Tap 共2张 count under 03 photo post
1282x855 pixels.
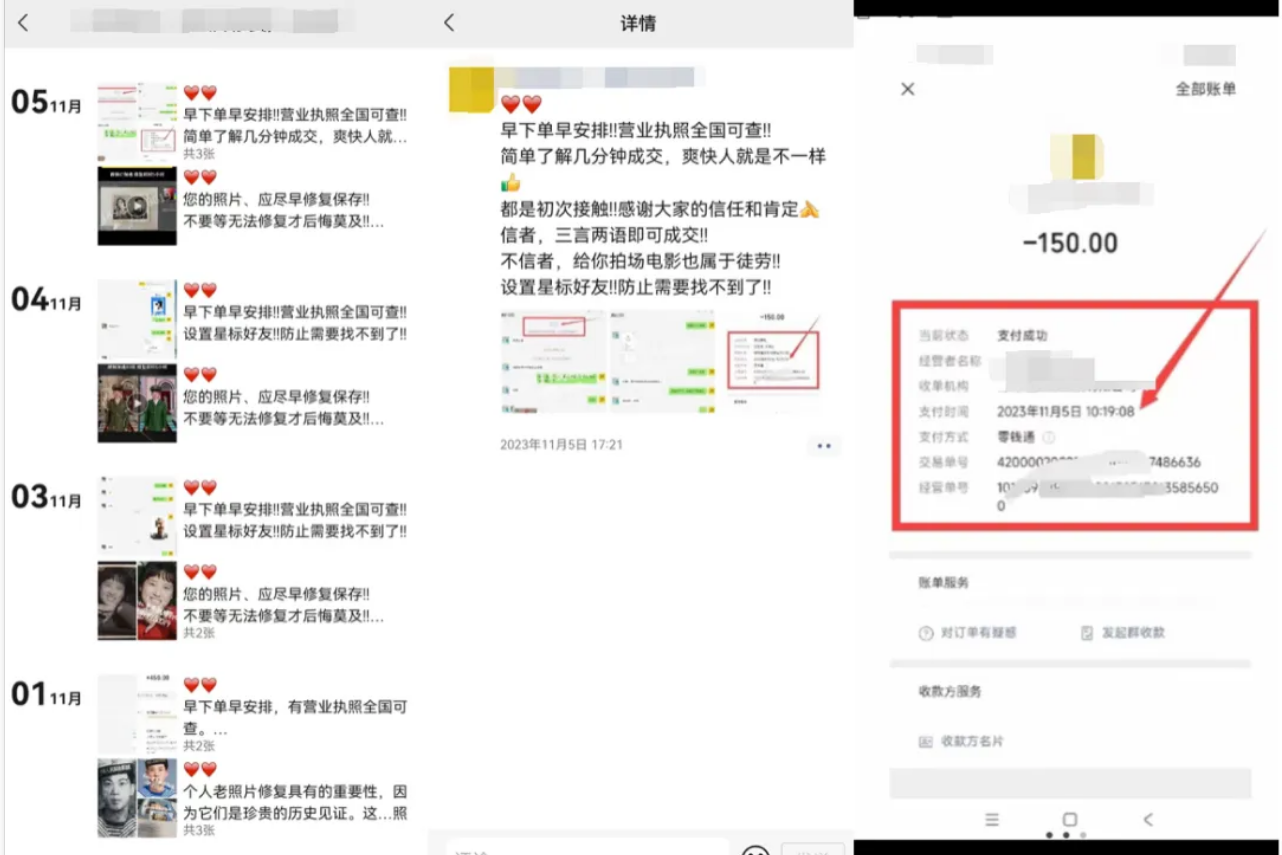[x=198, y=633]
